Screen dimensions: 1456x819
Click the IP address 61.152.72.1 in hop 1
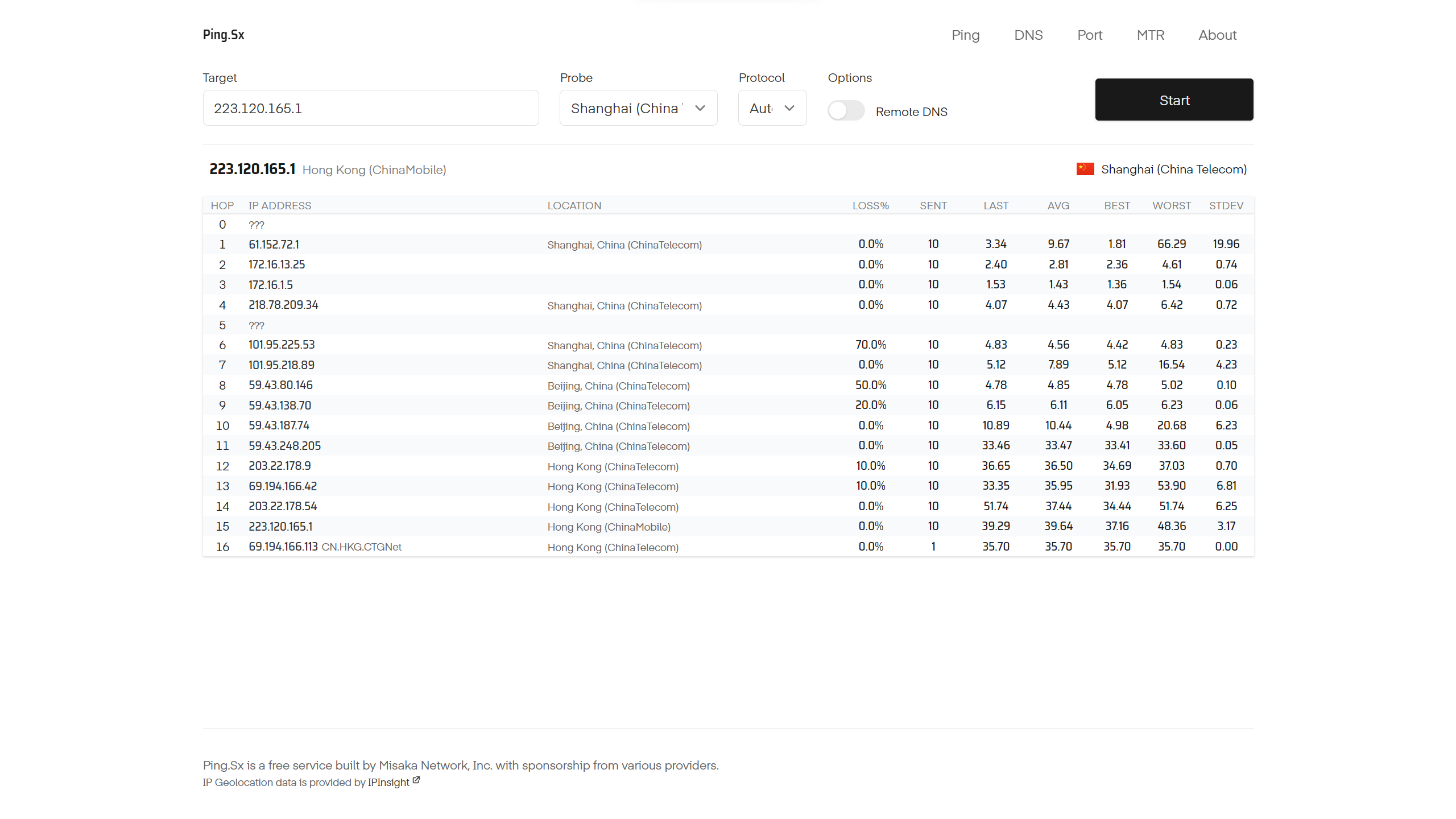point(274,245)
